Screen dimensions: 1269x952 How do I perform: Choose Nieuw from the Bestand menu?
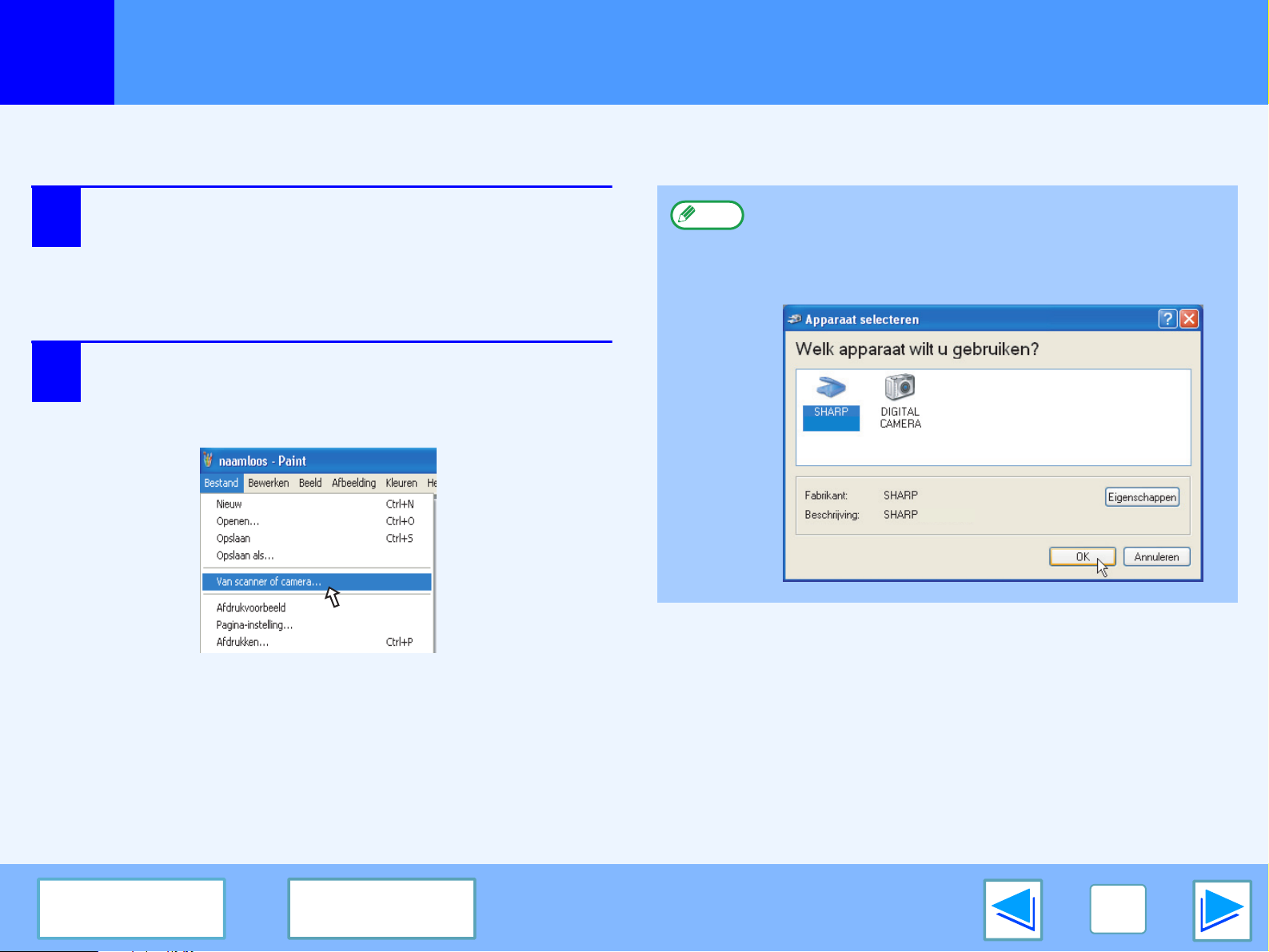[x=317, y=504]
